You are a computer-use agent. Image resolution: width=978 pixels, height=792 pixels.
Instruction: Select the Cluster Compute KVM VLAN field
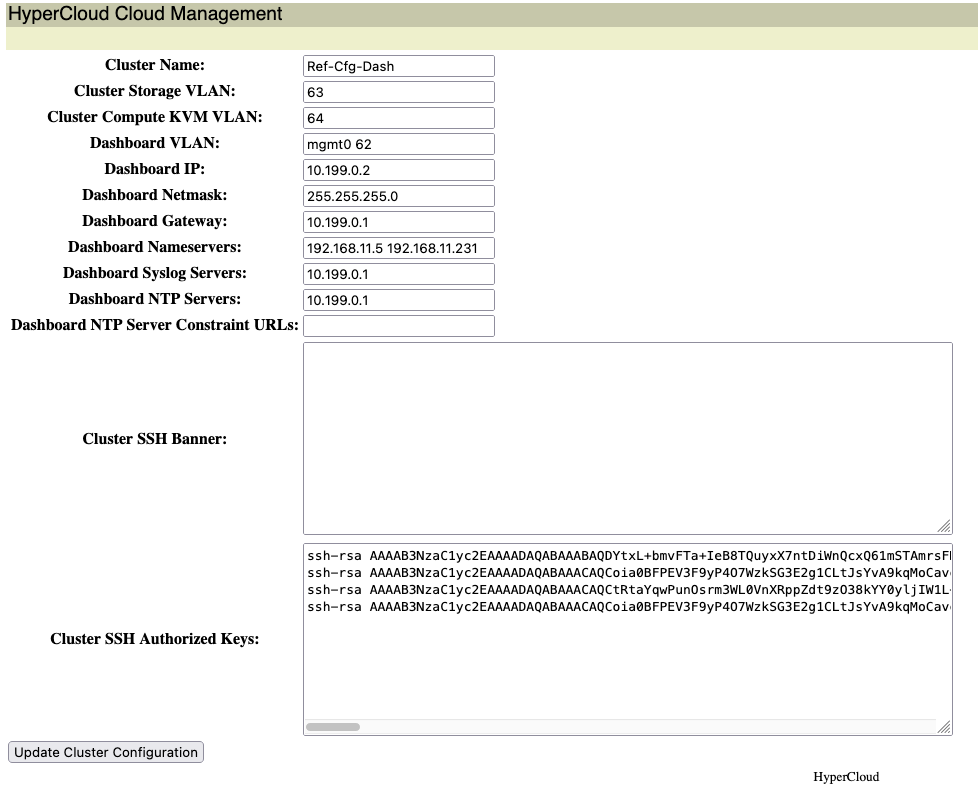pos(398,118)
